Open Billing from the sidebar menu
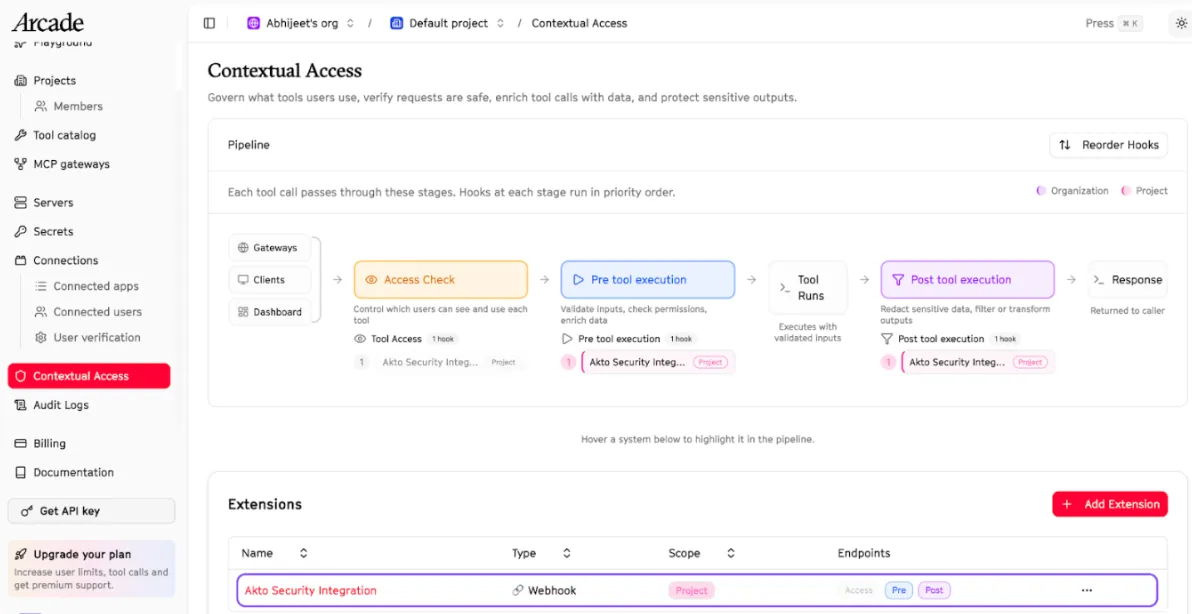The width and height of the screenshot is (1192, 614). tap(22, 443)
